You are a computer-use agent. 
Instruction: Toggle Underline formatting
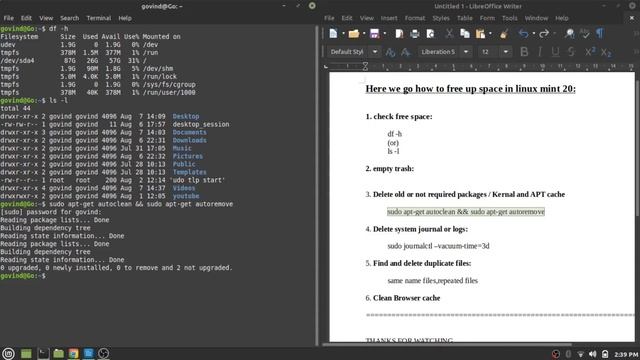click(x=555, y=52)
